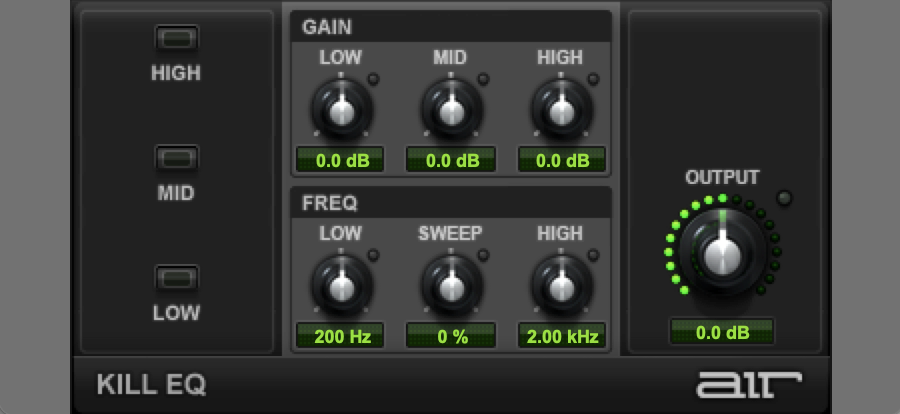Select the Output 0.0 dB value field

(x=721, y=332)
